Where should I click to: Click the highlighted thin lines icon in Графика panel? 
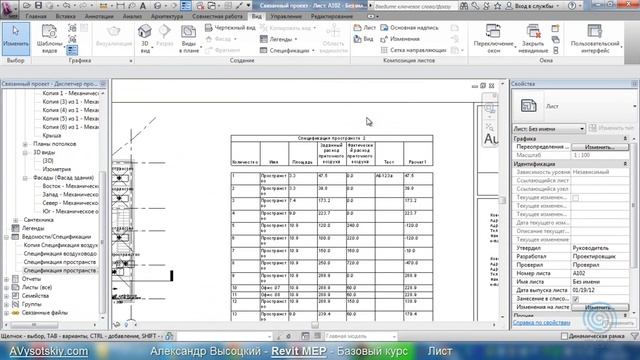pyautogui.click(x=72, y=50)
